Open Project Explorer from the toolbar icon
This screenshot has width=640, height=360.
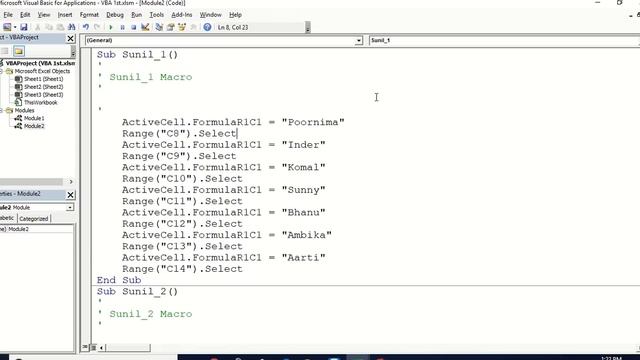[159, 27]
